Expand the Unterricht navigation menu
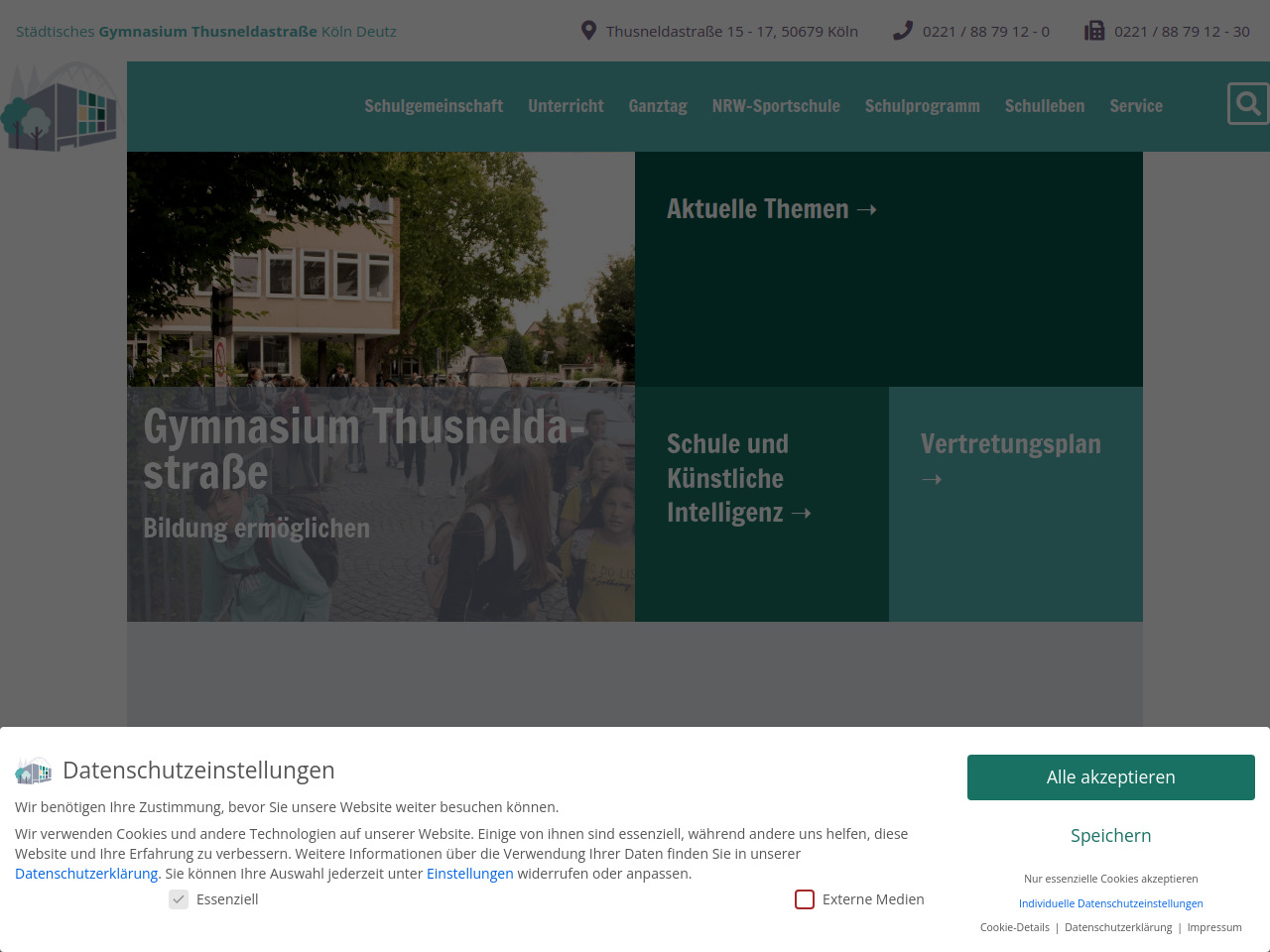This screenshot has height=952, width=1270. (566, 106)
